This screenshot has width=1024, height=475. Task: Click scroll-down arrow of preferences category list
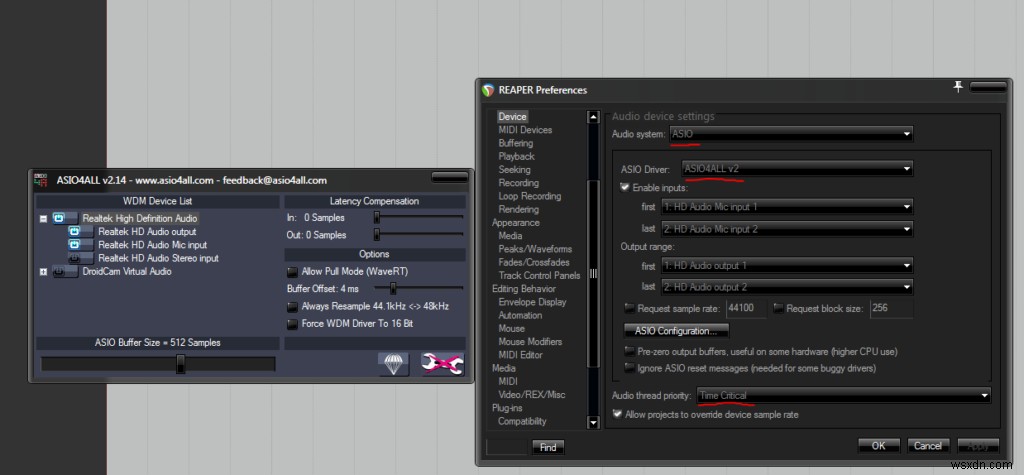(593, 423)
